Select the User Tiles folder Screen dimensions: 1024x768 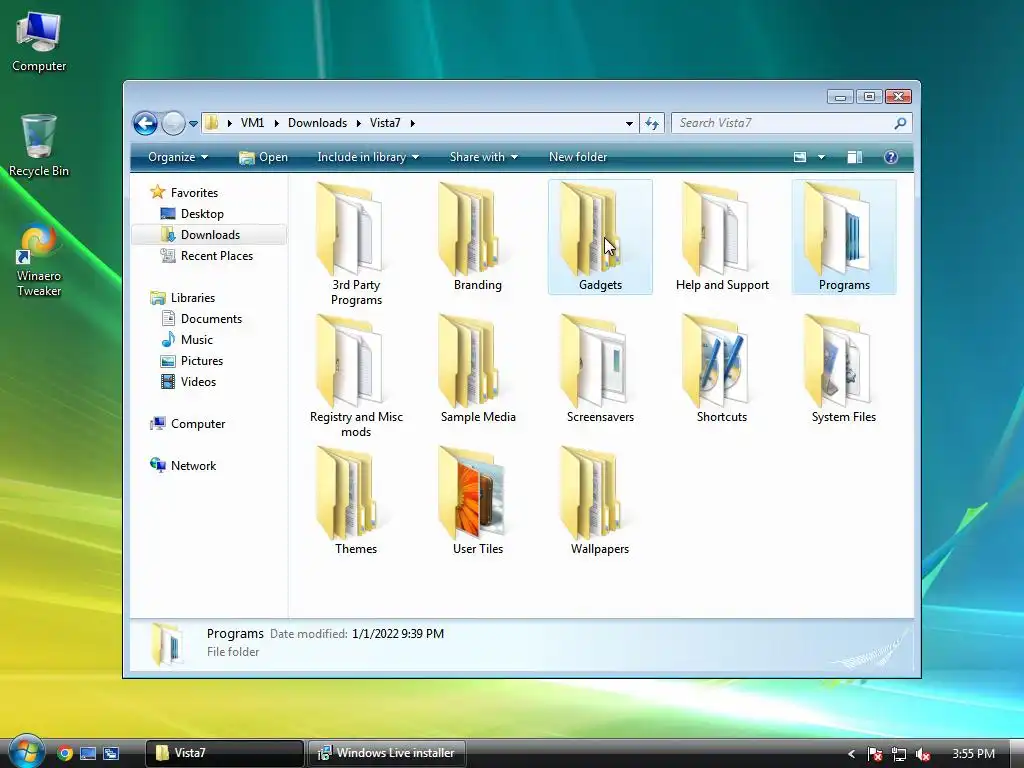coord(477,501)
